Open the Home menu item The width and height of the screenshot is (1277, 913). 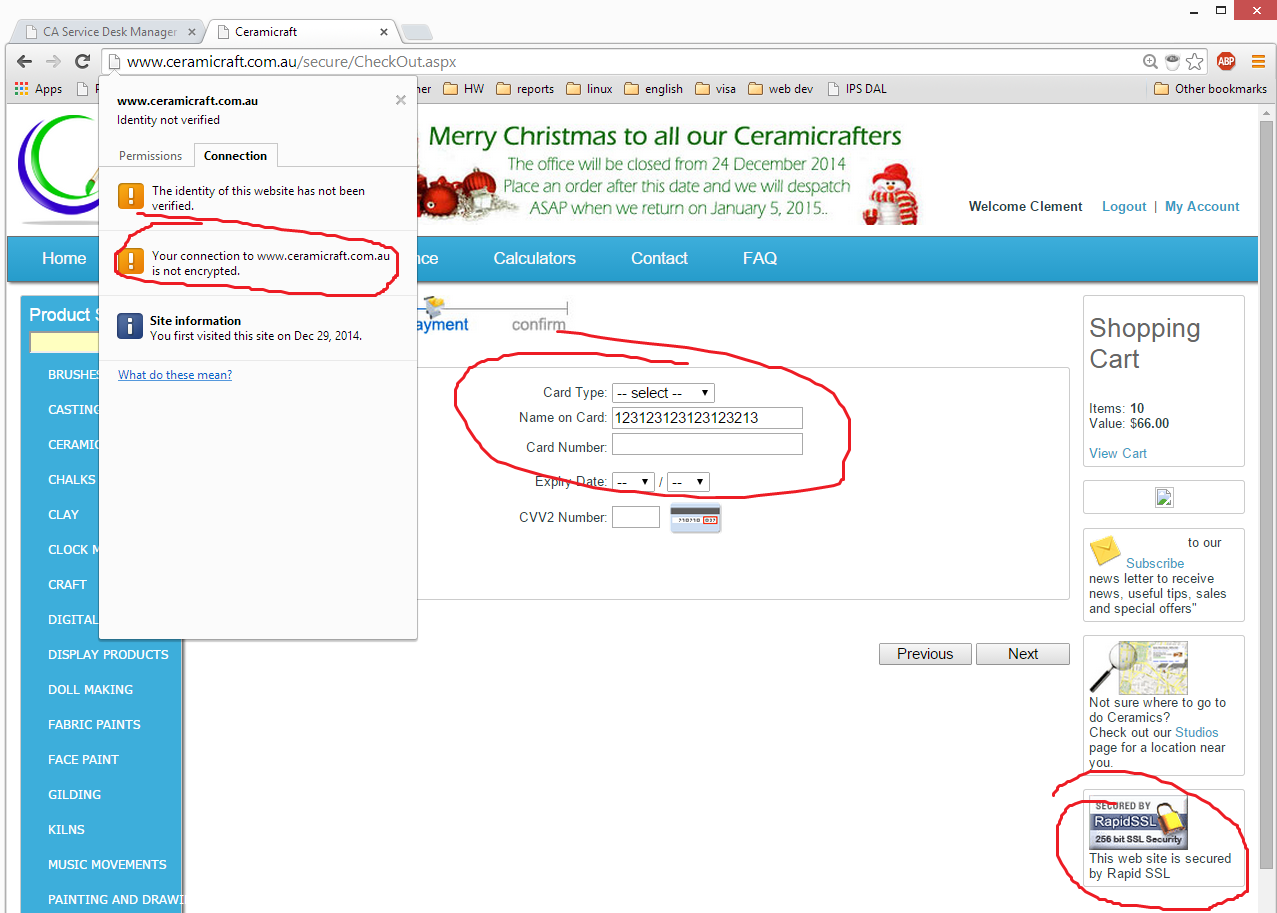[x=64, y=259]
